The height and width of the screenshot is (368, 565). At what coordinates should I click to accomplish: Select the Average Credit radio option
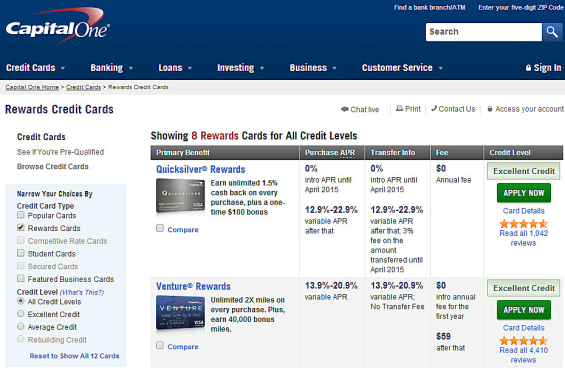[21, 326]
